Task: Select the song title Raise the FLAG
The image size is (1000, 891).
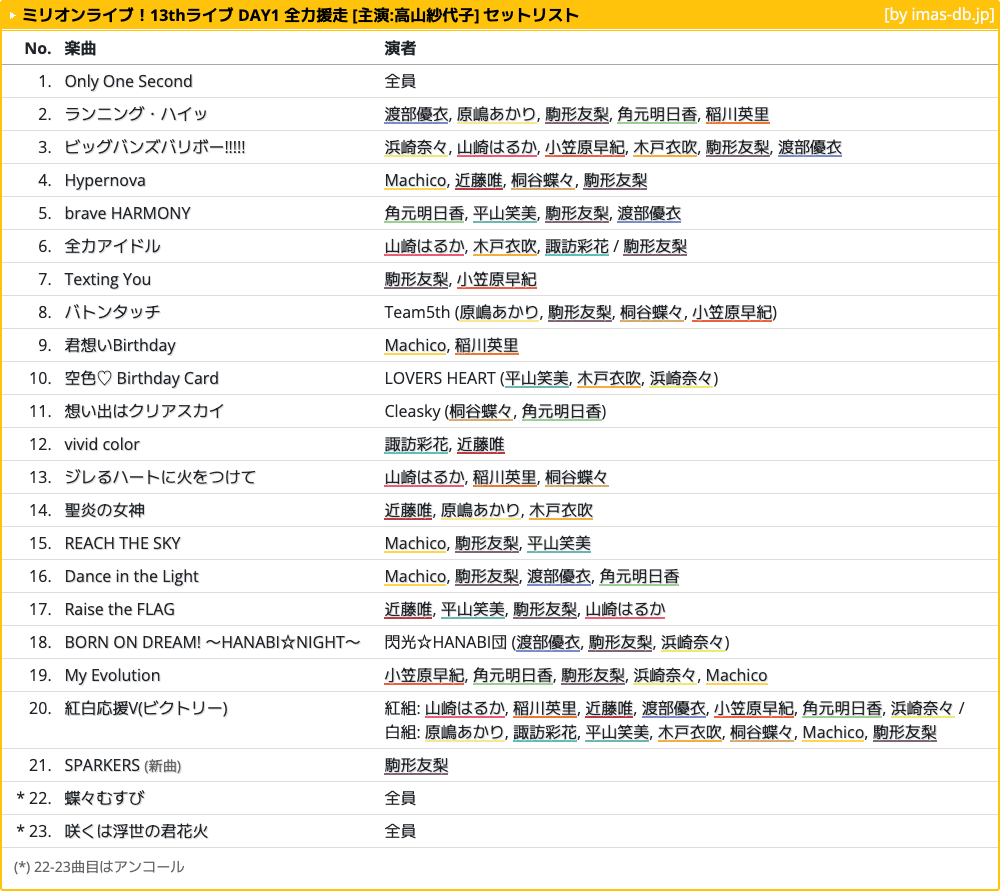Action: pyautogui.click(x=119, y=610)
